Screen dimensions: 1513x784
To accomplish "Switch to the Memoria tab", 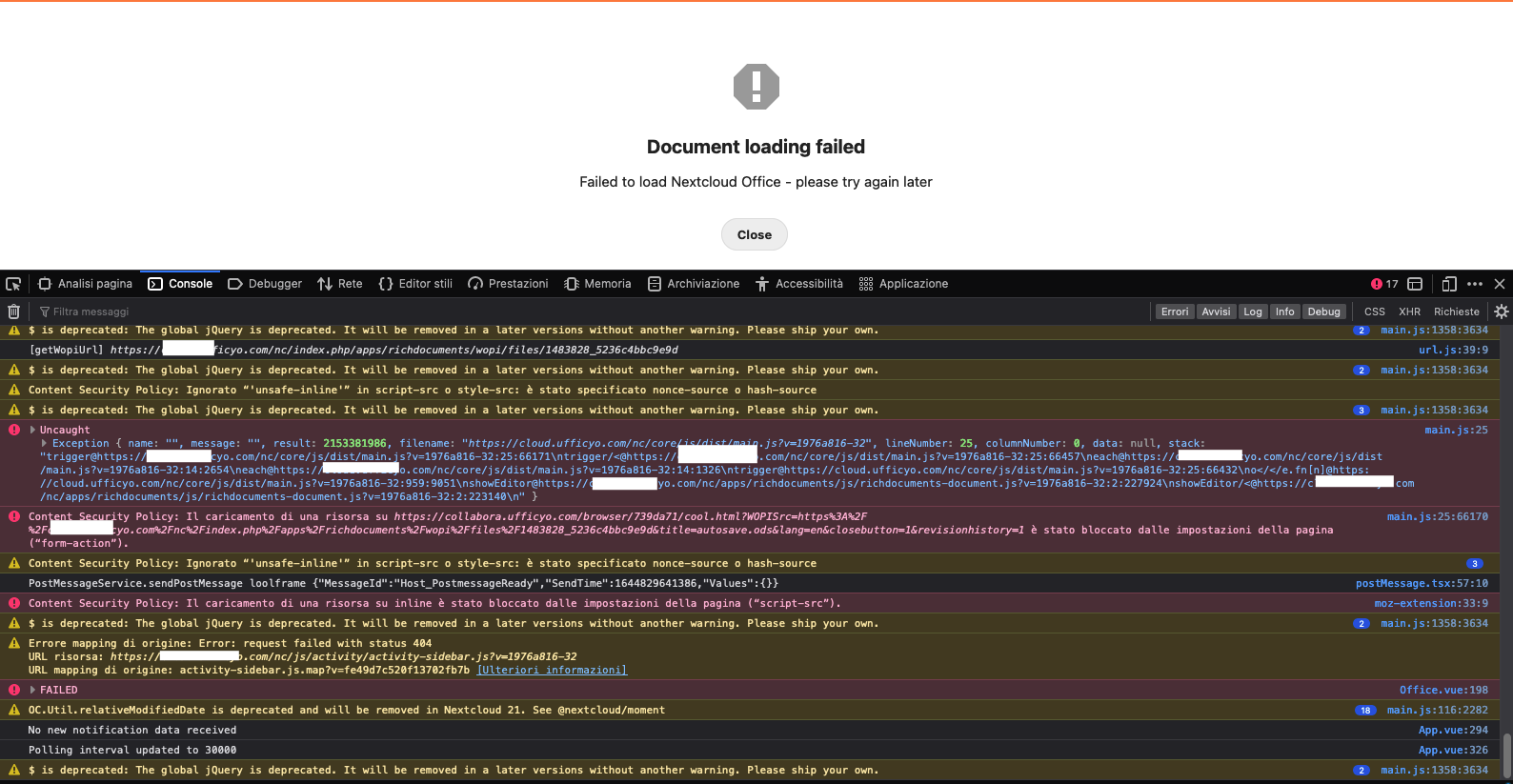I will (597, 284).
